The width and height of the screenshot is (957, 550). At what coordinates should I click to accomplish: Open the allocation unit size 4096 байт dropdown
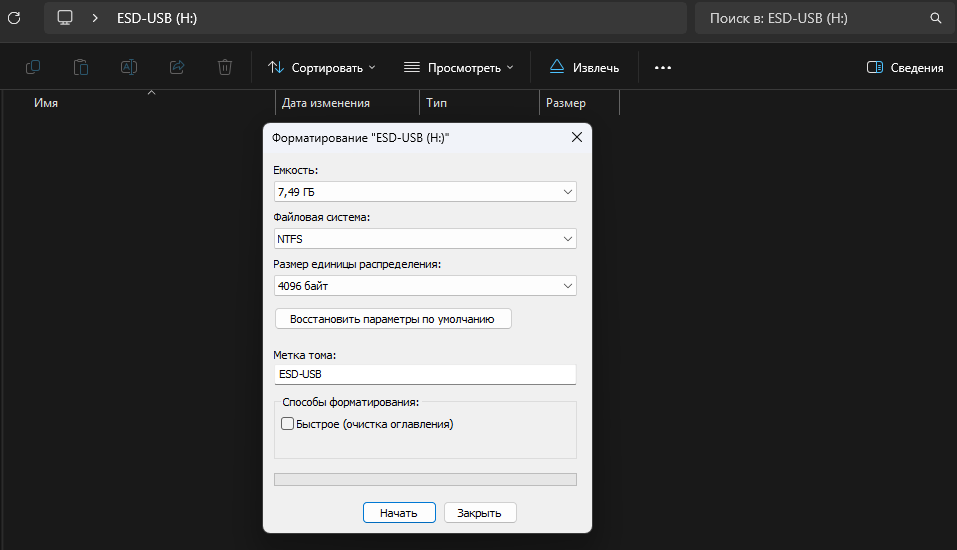point(425,286)
